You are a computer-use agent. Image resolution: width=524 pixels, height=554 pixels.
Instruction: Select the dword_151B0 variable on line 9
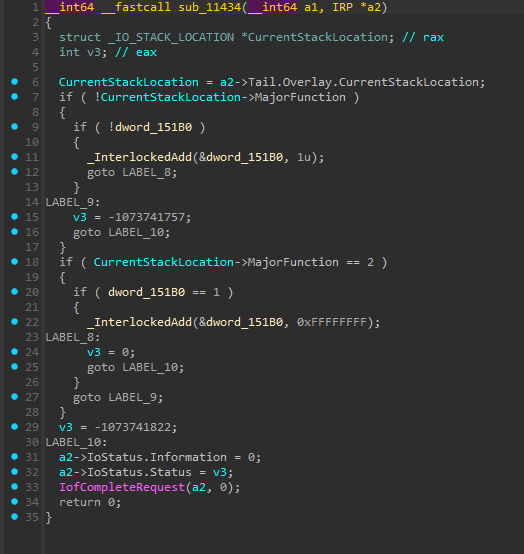pos(153,127)
